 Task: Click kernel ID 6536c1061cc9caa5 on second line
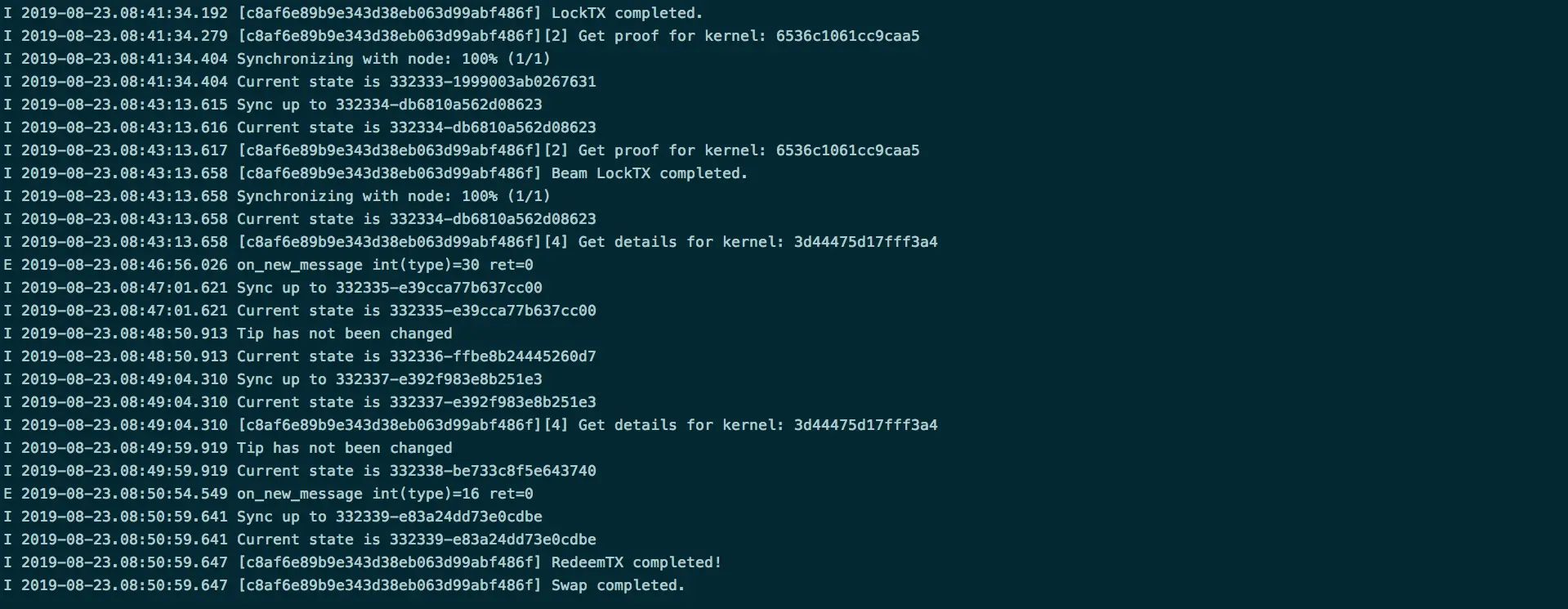847,36
